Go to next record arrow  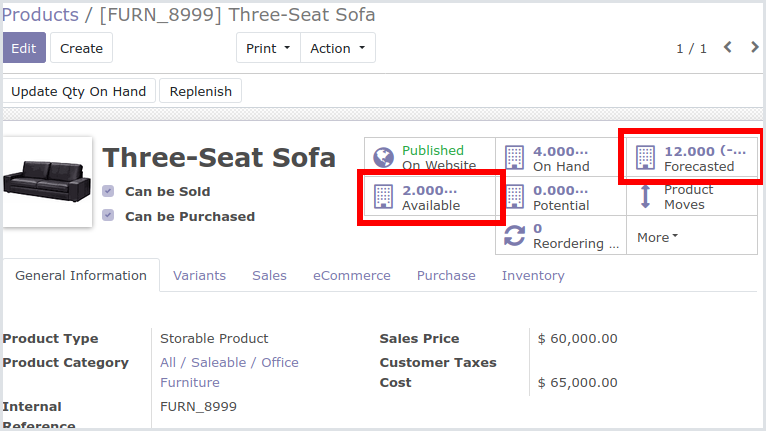755,47
